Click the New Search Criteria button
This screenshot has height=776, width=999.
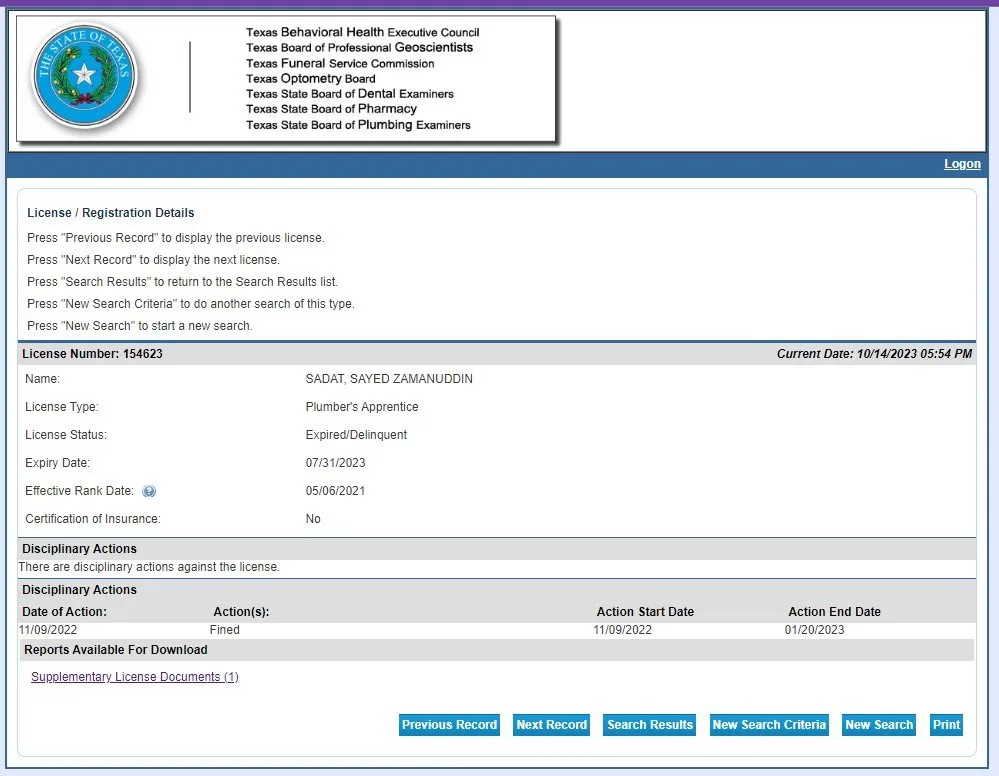pyautogui.click(x=769, y=725)
